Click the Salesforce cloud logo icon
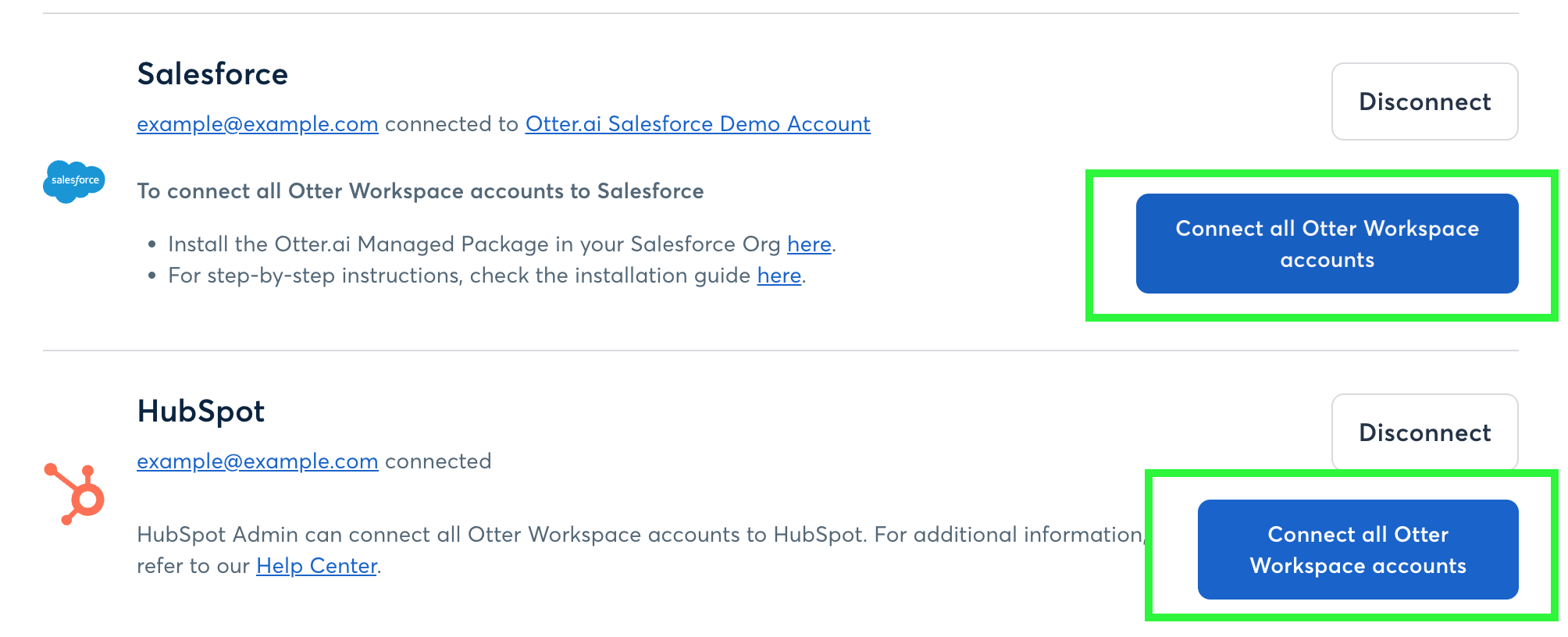 pyautogui.click(x=73, y=181)
